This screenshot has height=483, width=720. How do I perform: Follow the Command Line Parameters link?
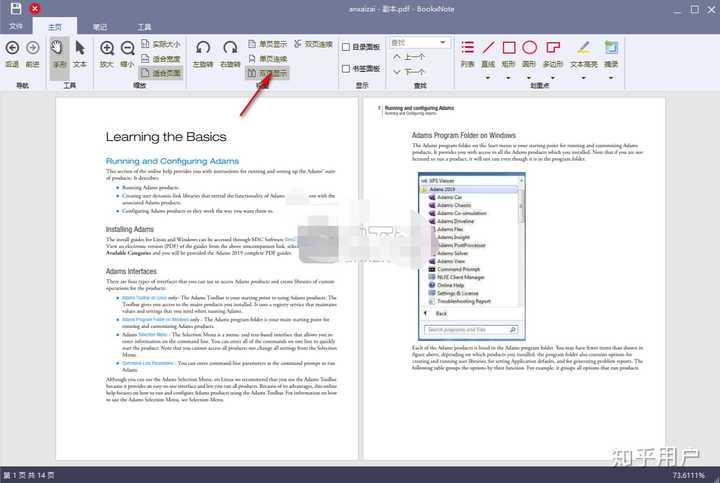click(148, 363)
